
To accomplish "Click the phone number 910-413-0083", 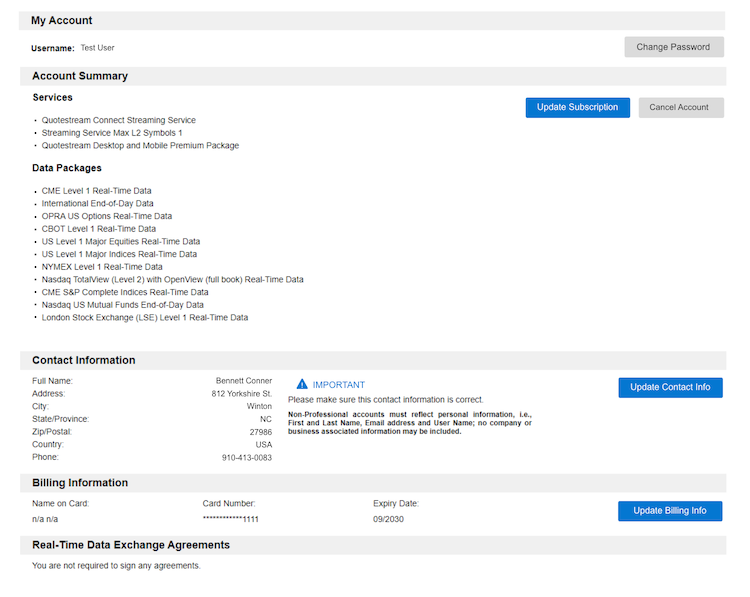I will pyautogui.click(x=246, y=457).
